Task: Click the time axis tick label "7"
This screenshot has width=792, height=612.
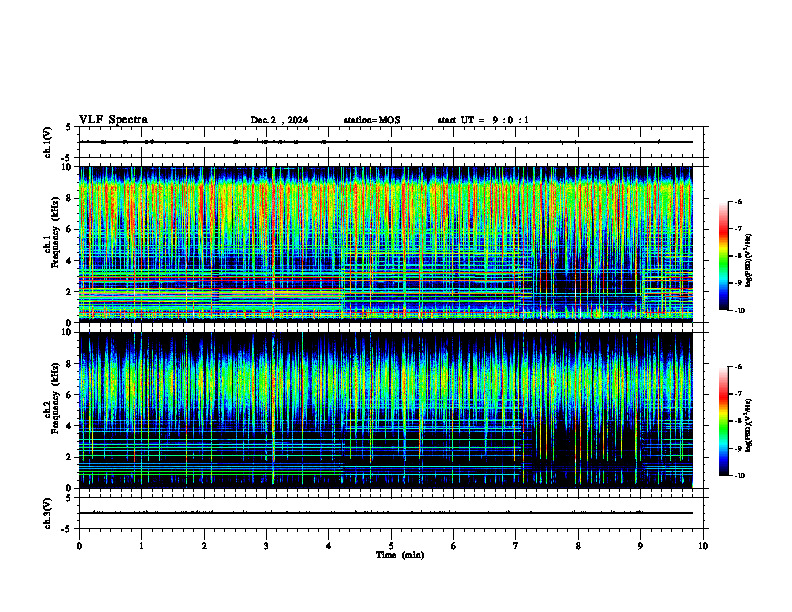Action: 516,546
